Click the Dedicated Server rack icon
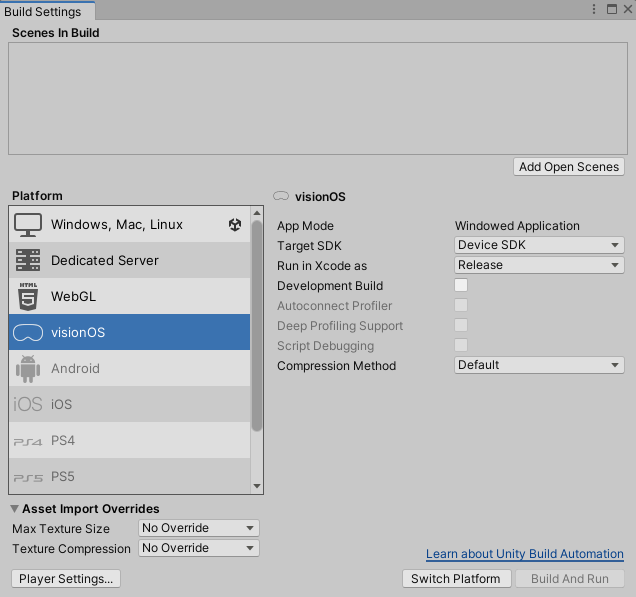The height and width of the screenshot is (597, 636). pos(28,260)
